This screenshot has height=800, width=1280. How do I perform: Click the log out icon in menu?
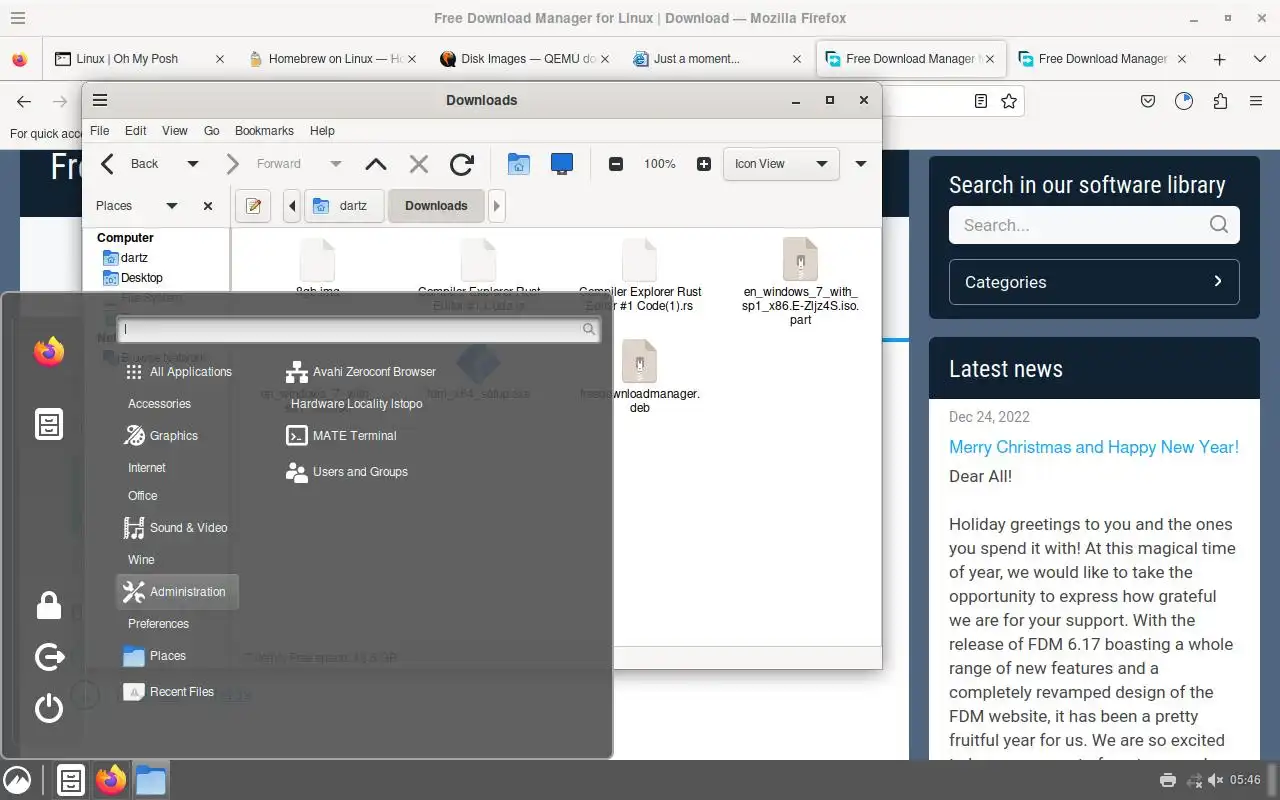pos(48,657)
